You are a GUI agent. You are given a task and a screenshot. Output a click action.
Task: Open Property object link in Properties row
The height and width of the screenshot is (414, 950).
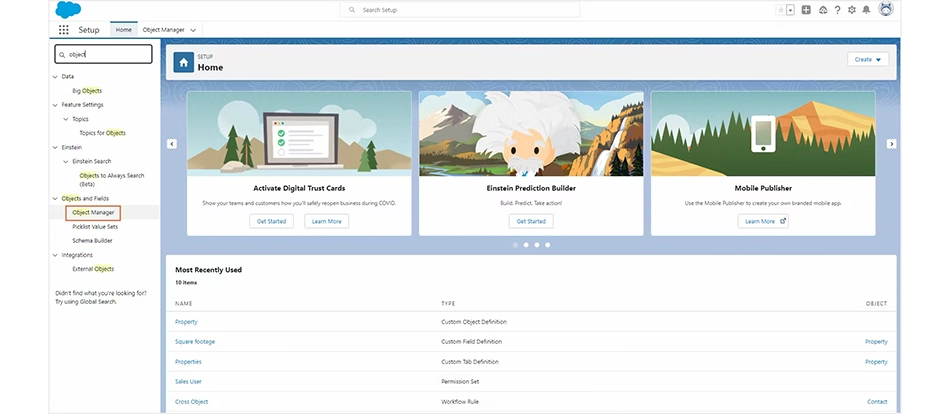(876, 362)
